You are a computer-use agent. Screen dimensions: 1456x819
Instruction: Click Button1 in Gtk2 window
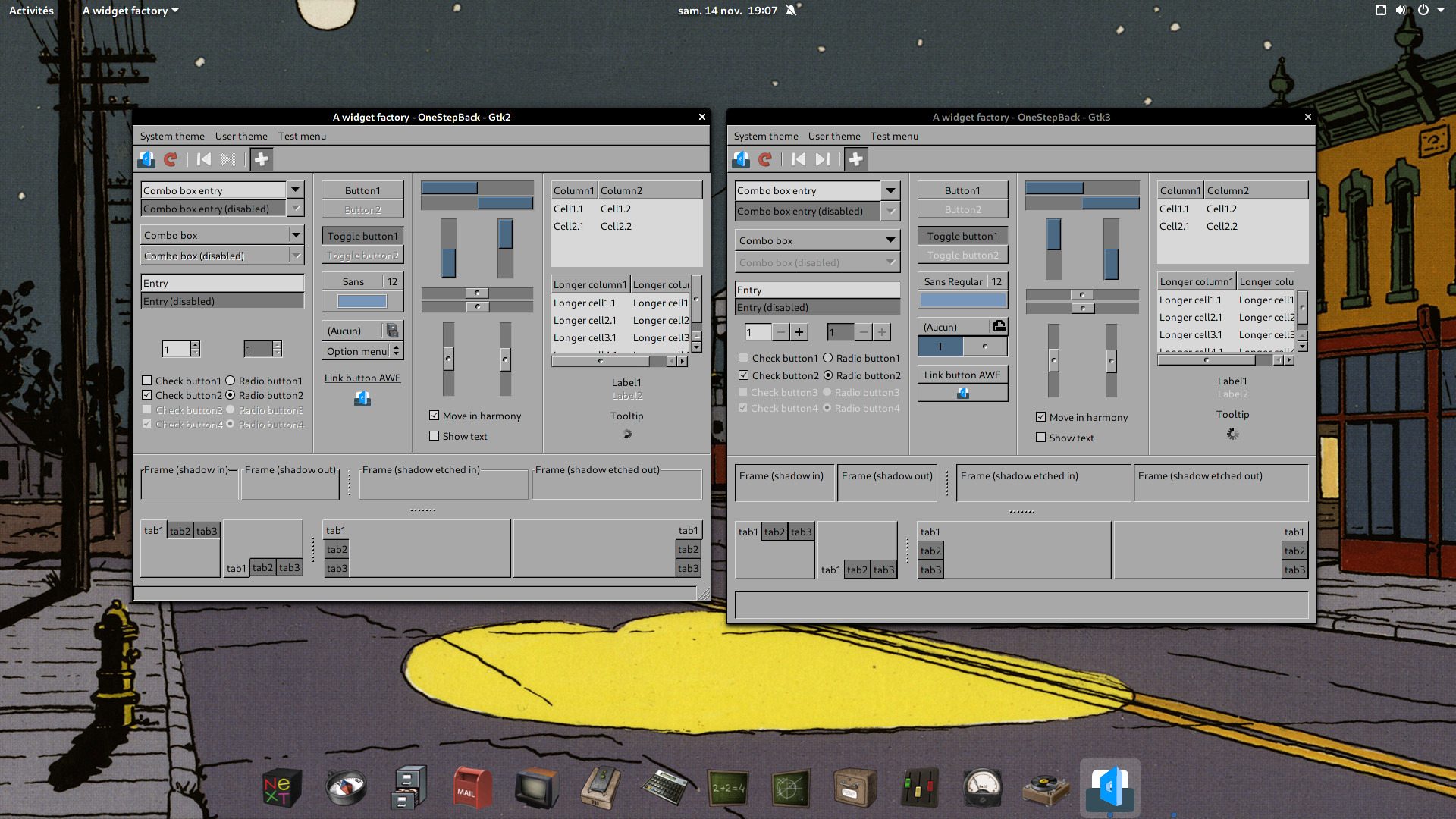(362, 190)
